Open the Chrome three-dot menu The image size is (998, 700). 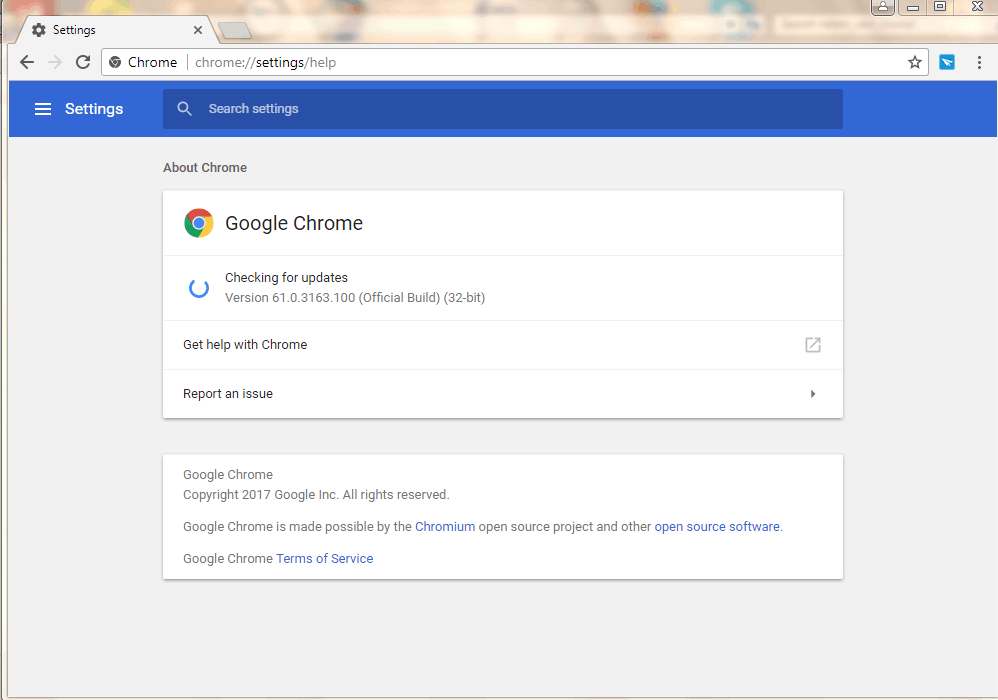[979, 62]
